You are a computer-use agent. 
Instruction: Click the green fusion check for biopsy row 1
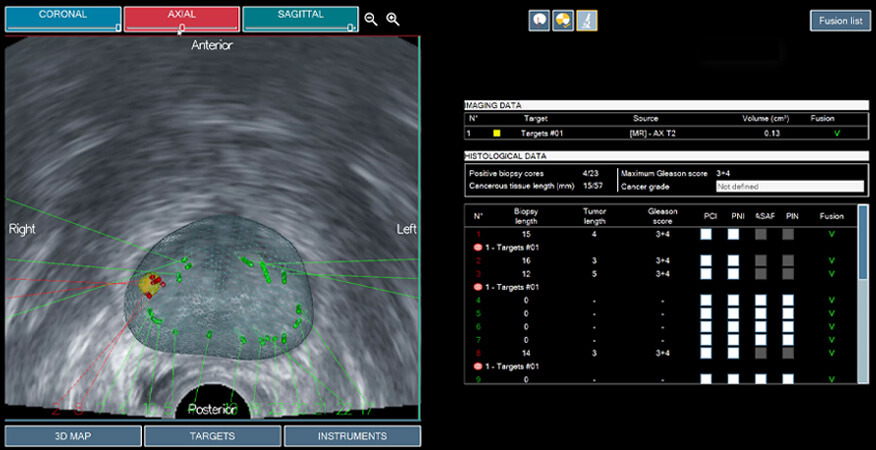[x=831, y=234]
